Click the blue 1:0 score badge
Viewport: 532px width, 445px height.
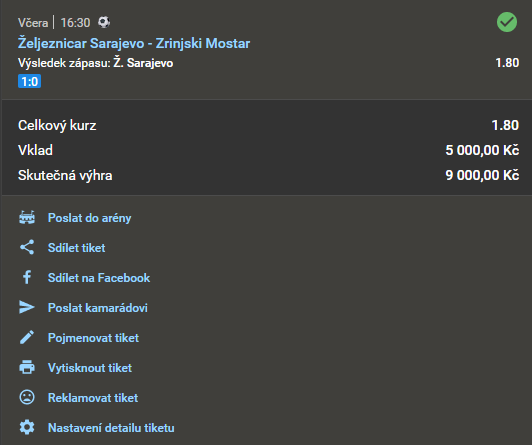click(x=30, y=81)
